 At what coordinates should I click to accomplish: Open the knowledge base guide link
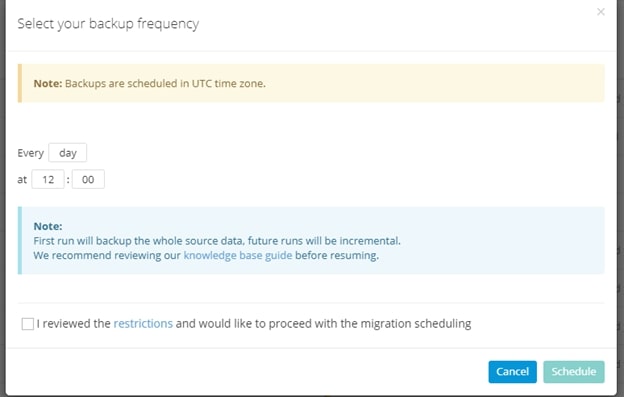238,255
